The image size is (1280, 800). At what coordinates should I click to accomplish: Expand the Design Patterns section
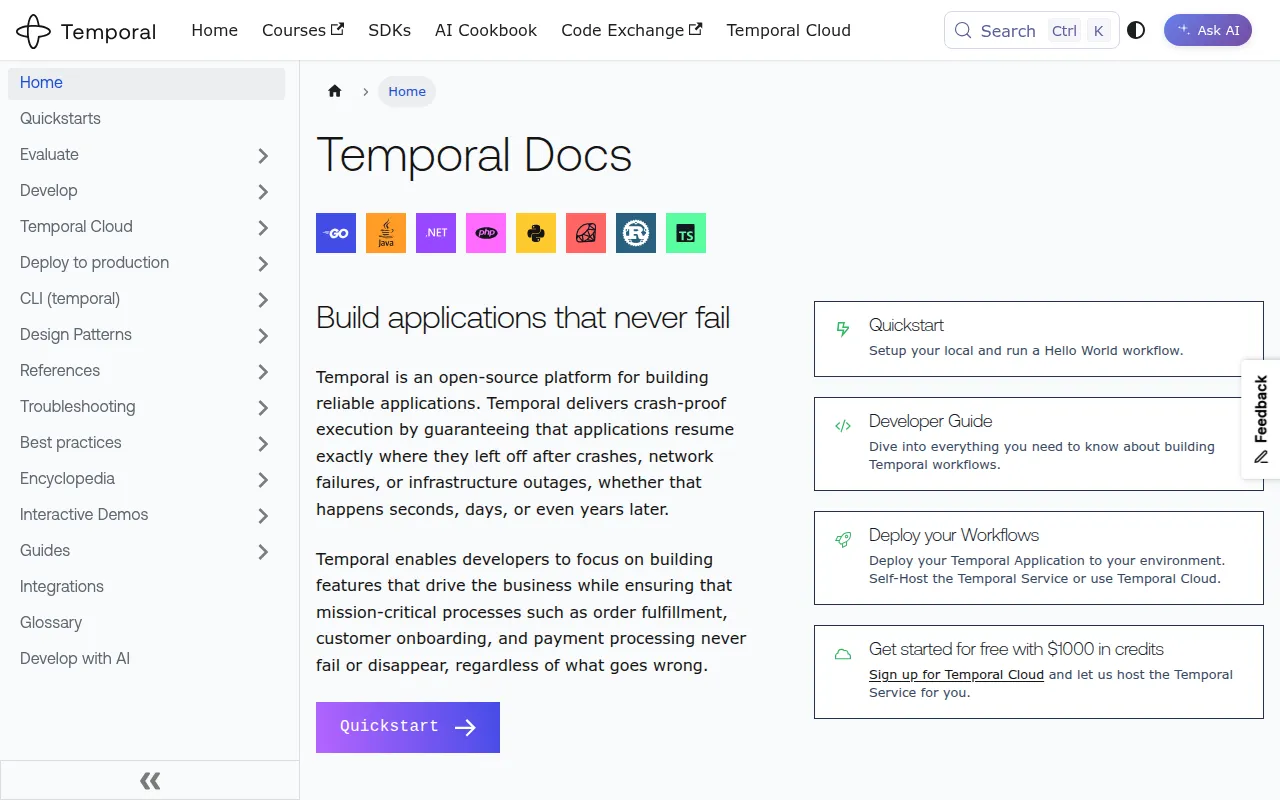[263, 335]
